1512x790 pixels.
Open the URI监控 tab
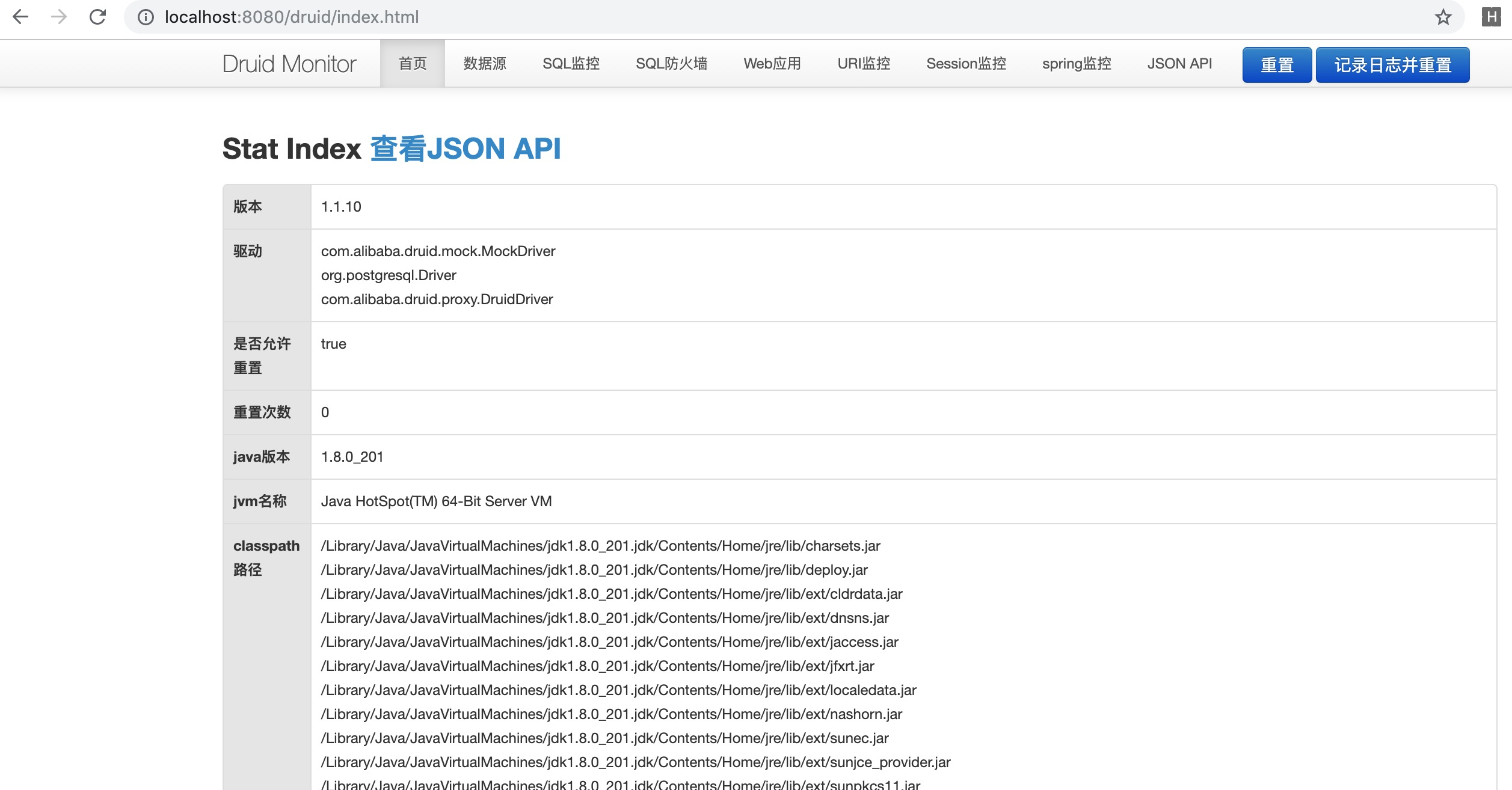[864, 64]
